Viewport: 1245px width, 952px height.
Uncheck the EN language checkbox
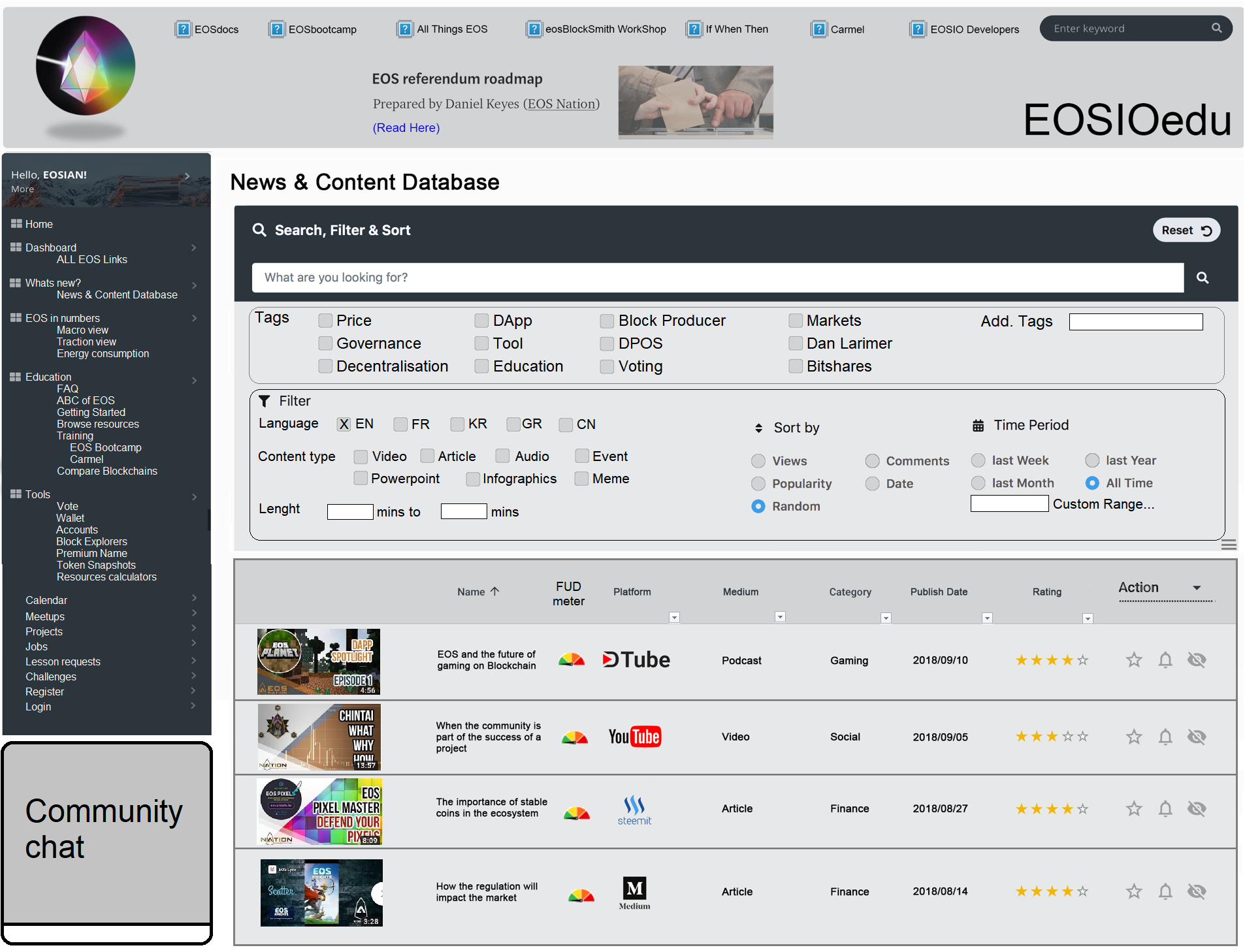[344, 424]
